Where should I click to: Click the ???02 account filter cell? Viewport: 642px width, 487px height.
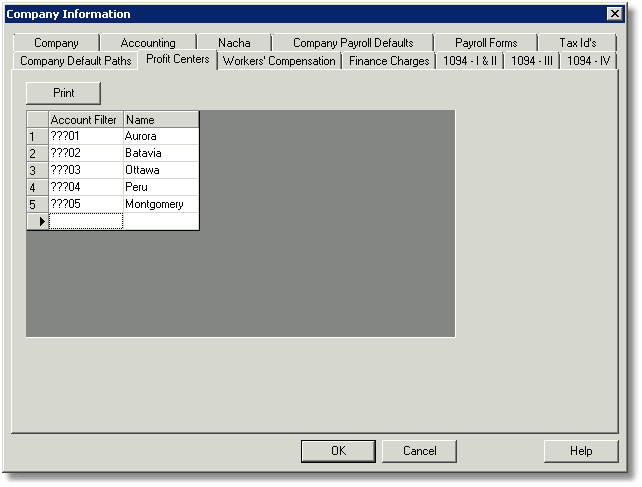[x=86, y=153]
